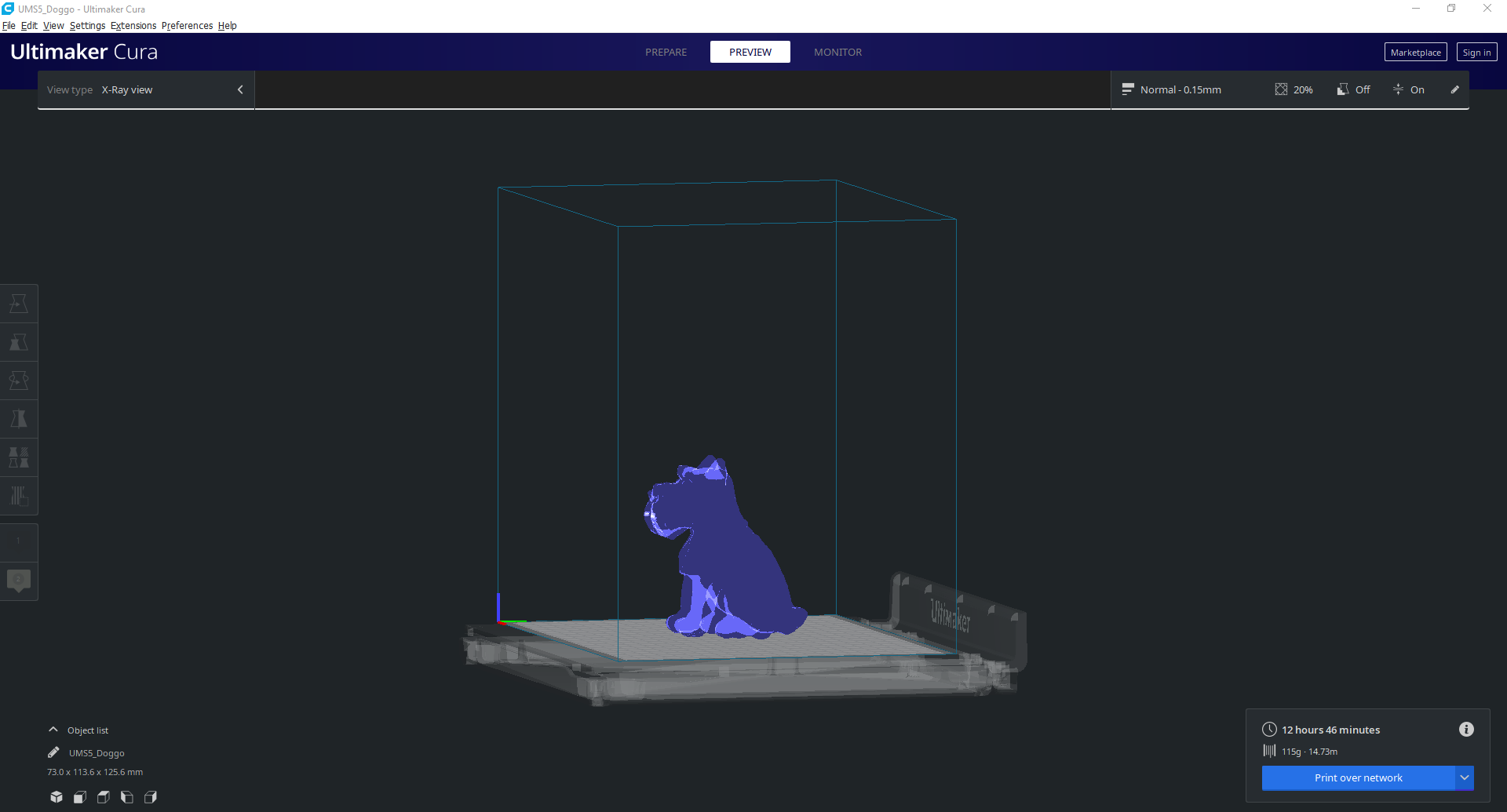
Task: Toggle the Support setting currently Off
Action: (1353, 89)
